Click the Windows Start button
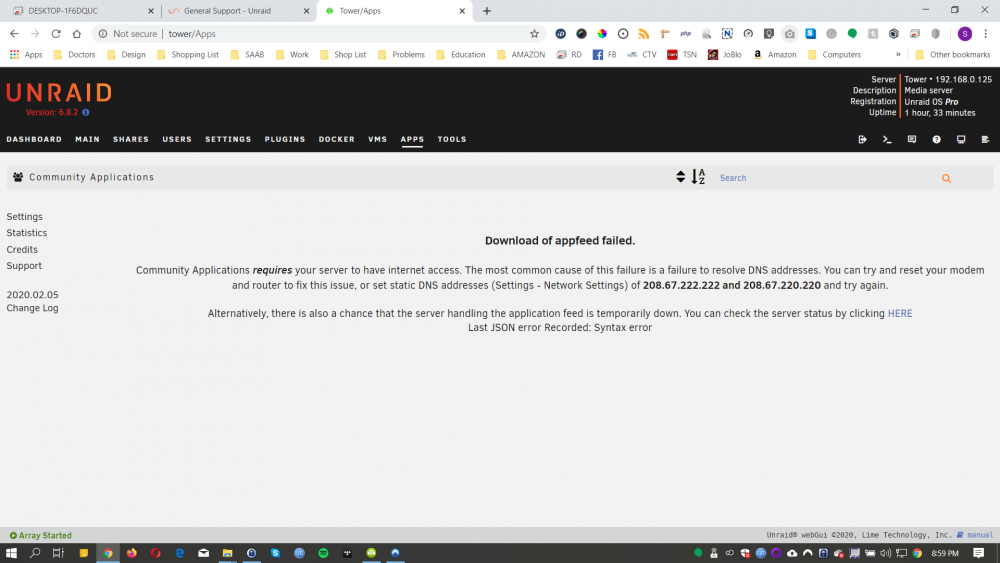 (x=11, y=553)
